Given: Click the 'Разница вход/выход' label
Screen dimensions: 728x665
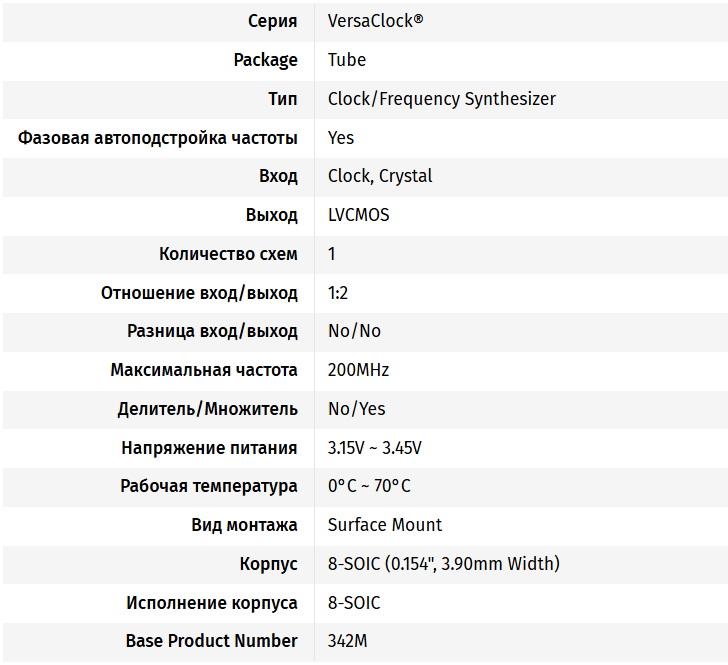Looking at the screenshot, I should (212, 331).
